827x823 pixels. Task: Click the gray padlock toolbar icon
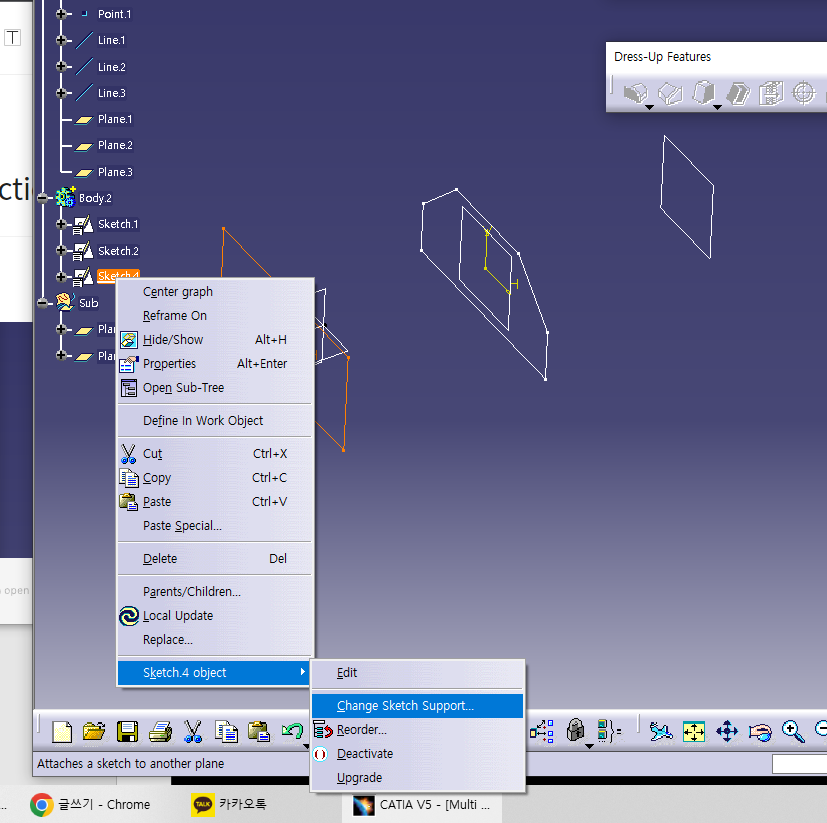coord(575,731)
